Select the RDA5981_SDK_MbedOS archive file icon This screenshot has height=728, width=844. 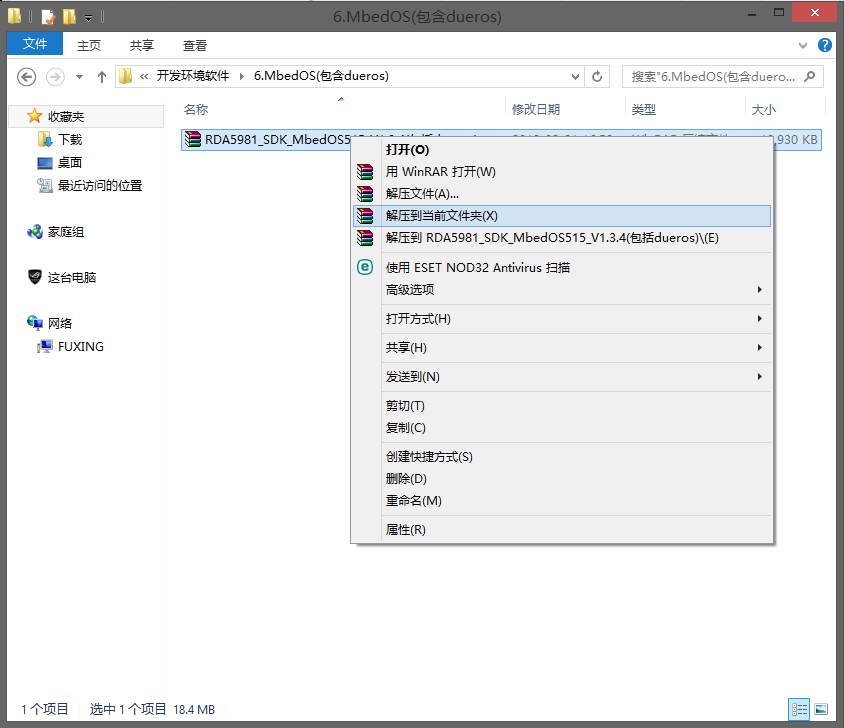[x=193, y=139]
